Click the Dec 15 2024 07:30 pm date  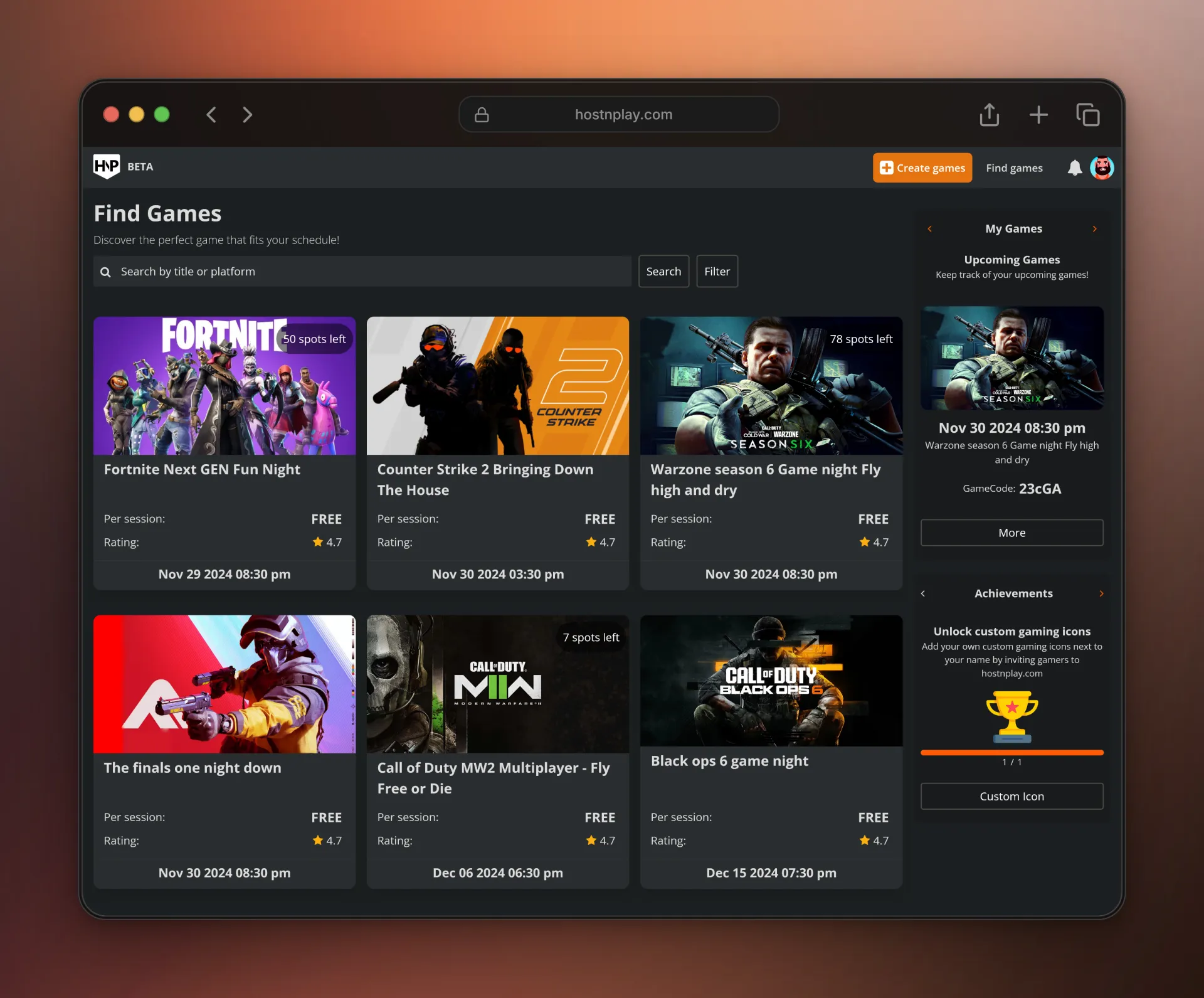771,873
